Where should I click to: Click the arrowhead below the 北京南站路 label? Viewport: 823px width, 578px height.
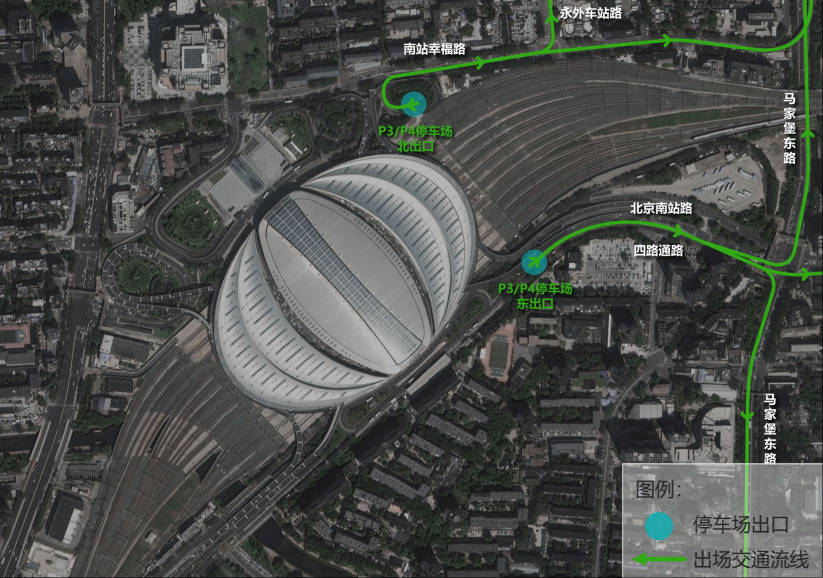pyautogui.click(x=678, y=230)
